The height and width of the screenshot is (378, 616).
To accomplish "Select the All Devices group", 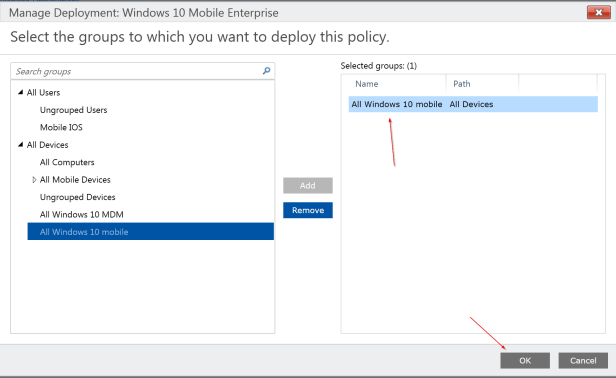I will tap(48, 145).
